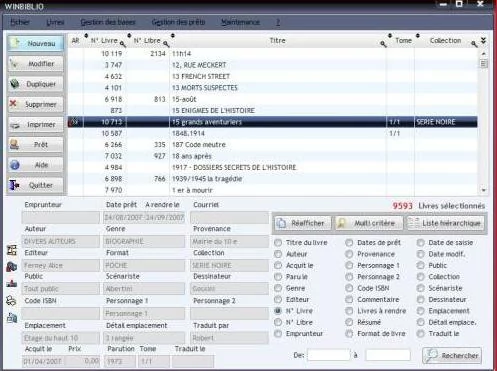This screenshot has width=497, height=371.
Task: Select Code ISBN radio button
Action: (x=349, y=288)
